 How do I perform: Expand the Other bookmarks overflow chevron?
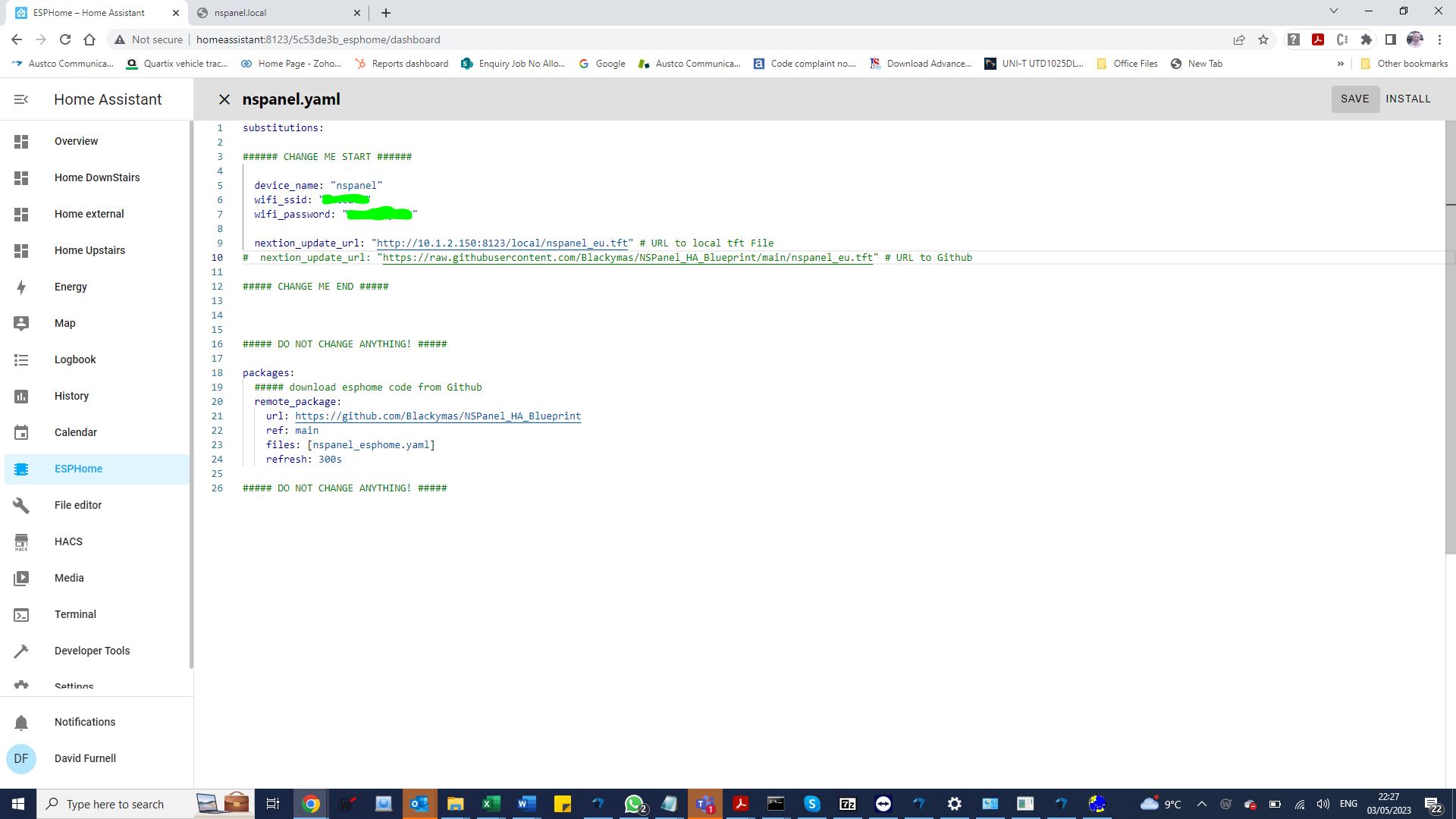(1341, 64)
